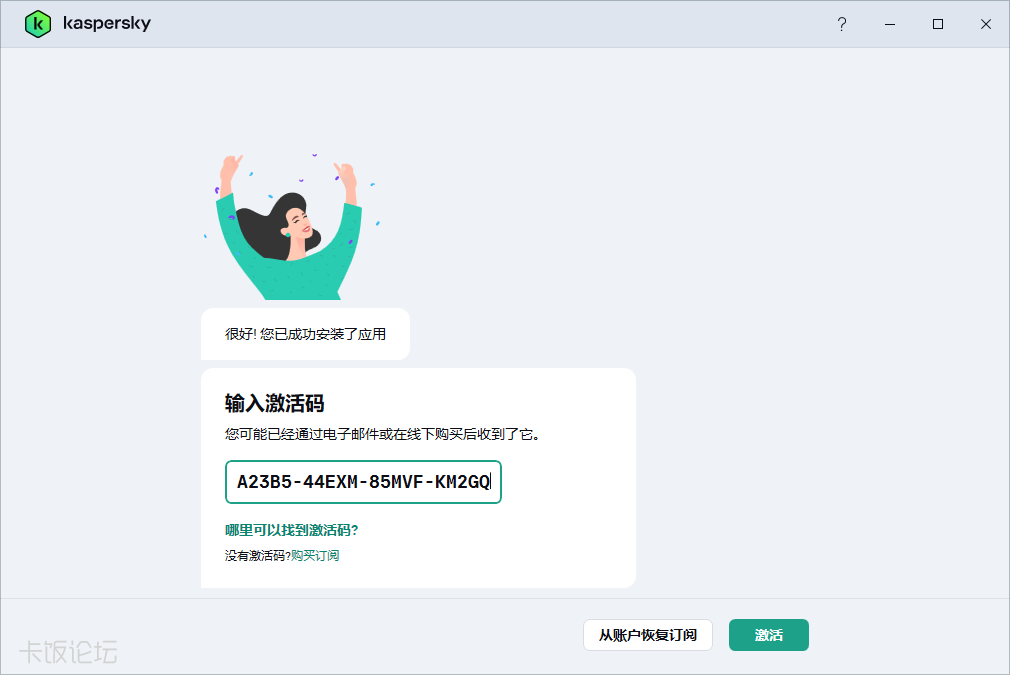Open help via the question mark icon

[x=842, y=24]
